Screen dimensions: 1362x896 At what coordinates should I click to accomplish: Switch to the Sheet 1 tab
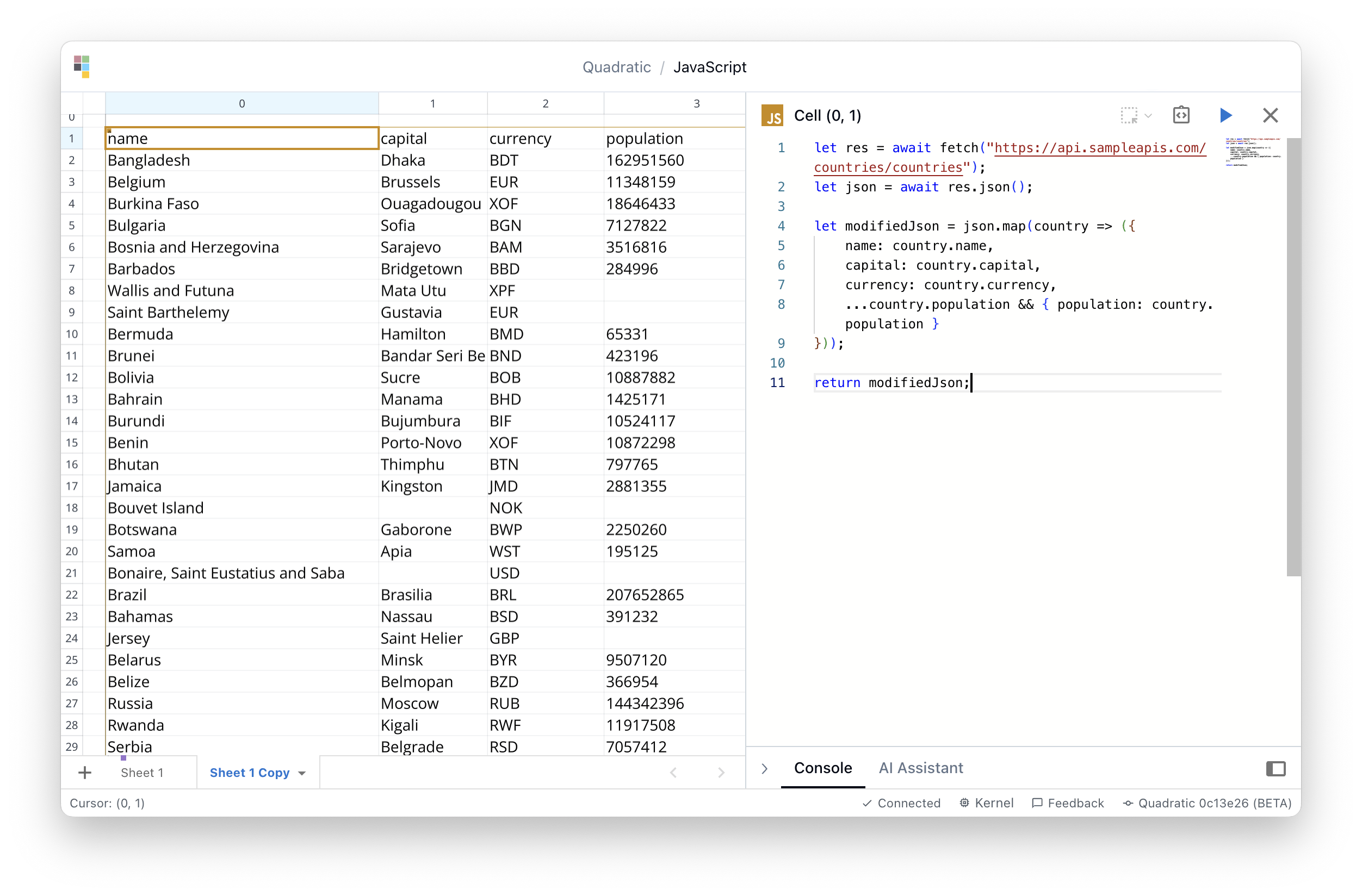click(x=142, y=773)
